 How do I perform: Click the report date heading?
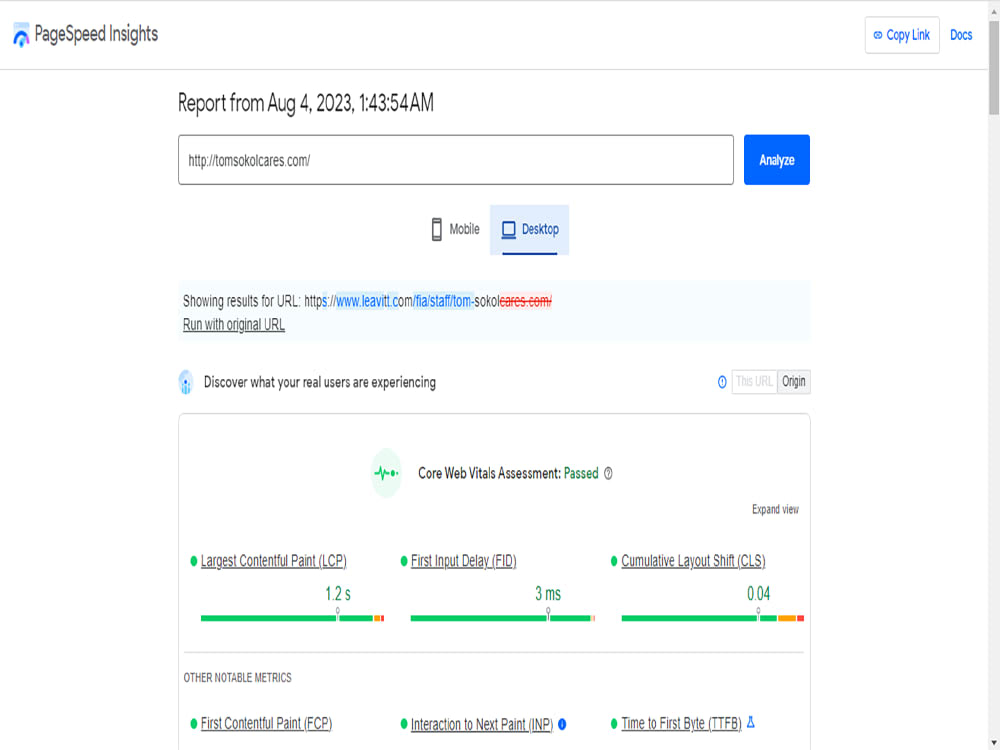click(305, 103)
